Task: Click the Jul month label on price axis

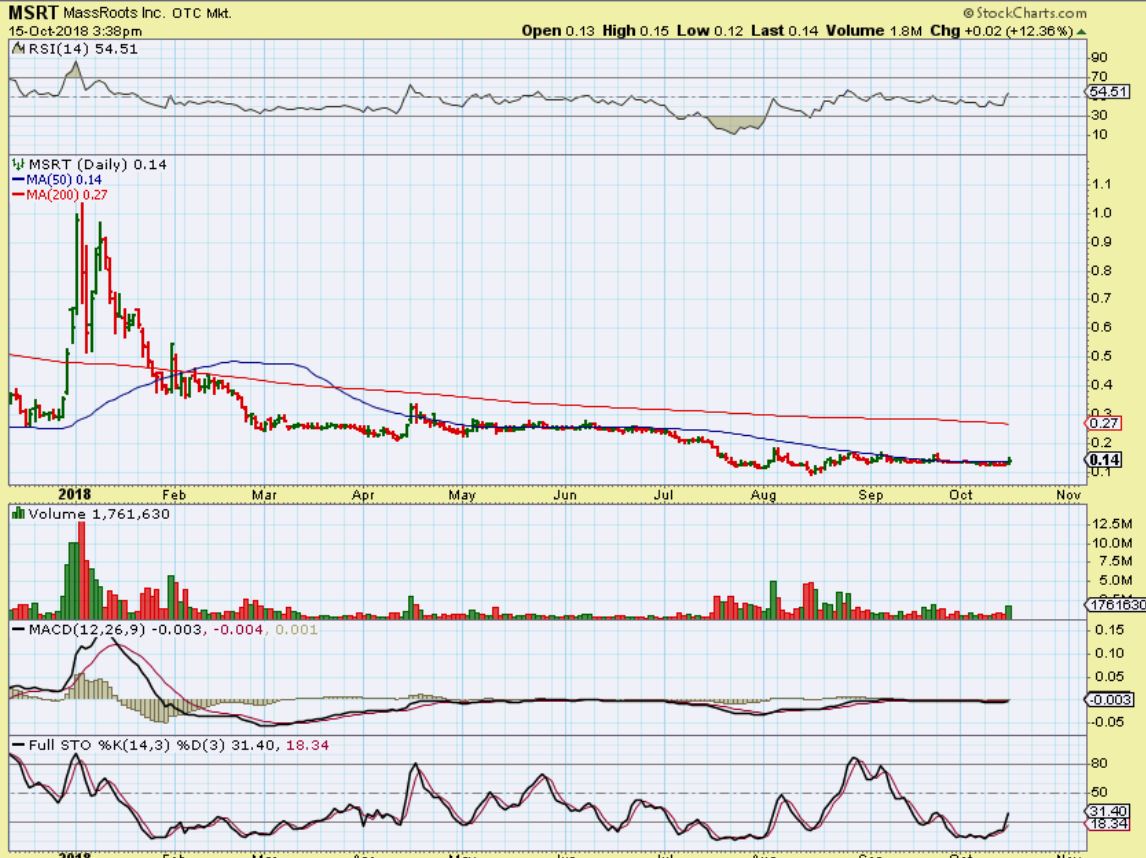Action: (663, 495)
